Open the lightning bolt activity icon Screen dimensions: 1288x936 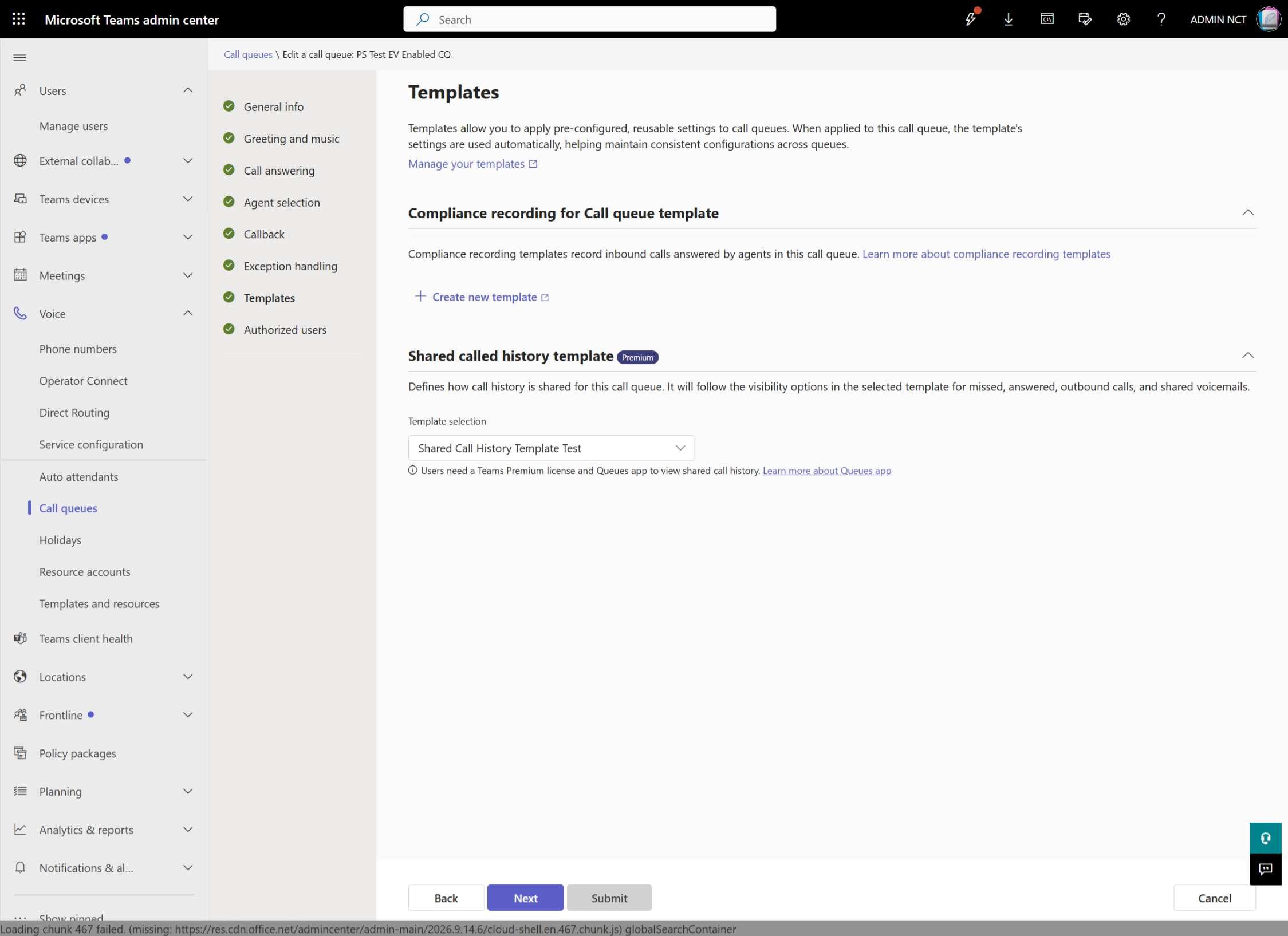(x=971, y=19)
